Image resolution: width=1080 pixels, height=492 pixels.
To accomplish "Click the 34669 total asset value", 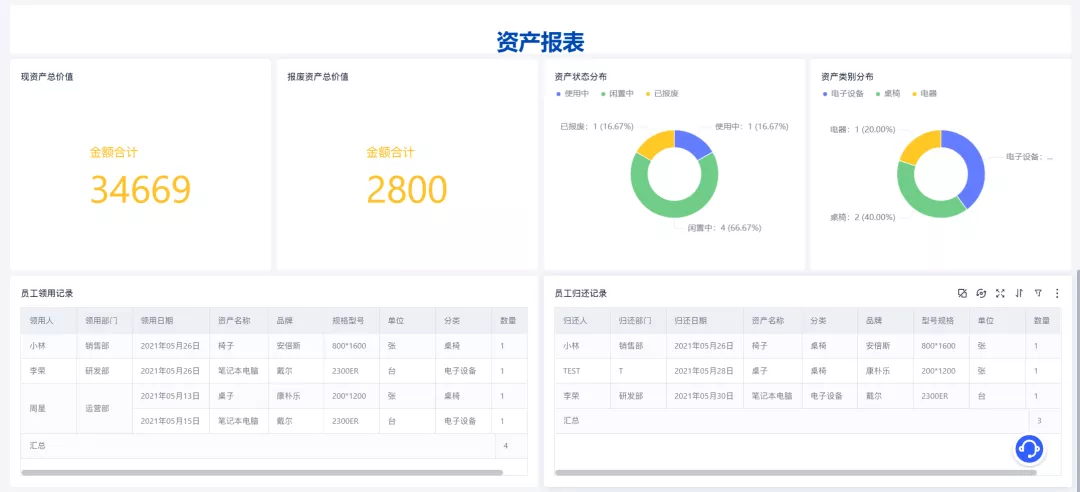I will click(141, 189).
